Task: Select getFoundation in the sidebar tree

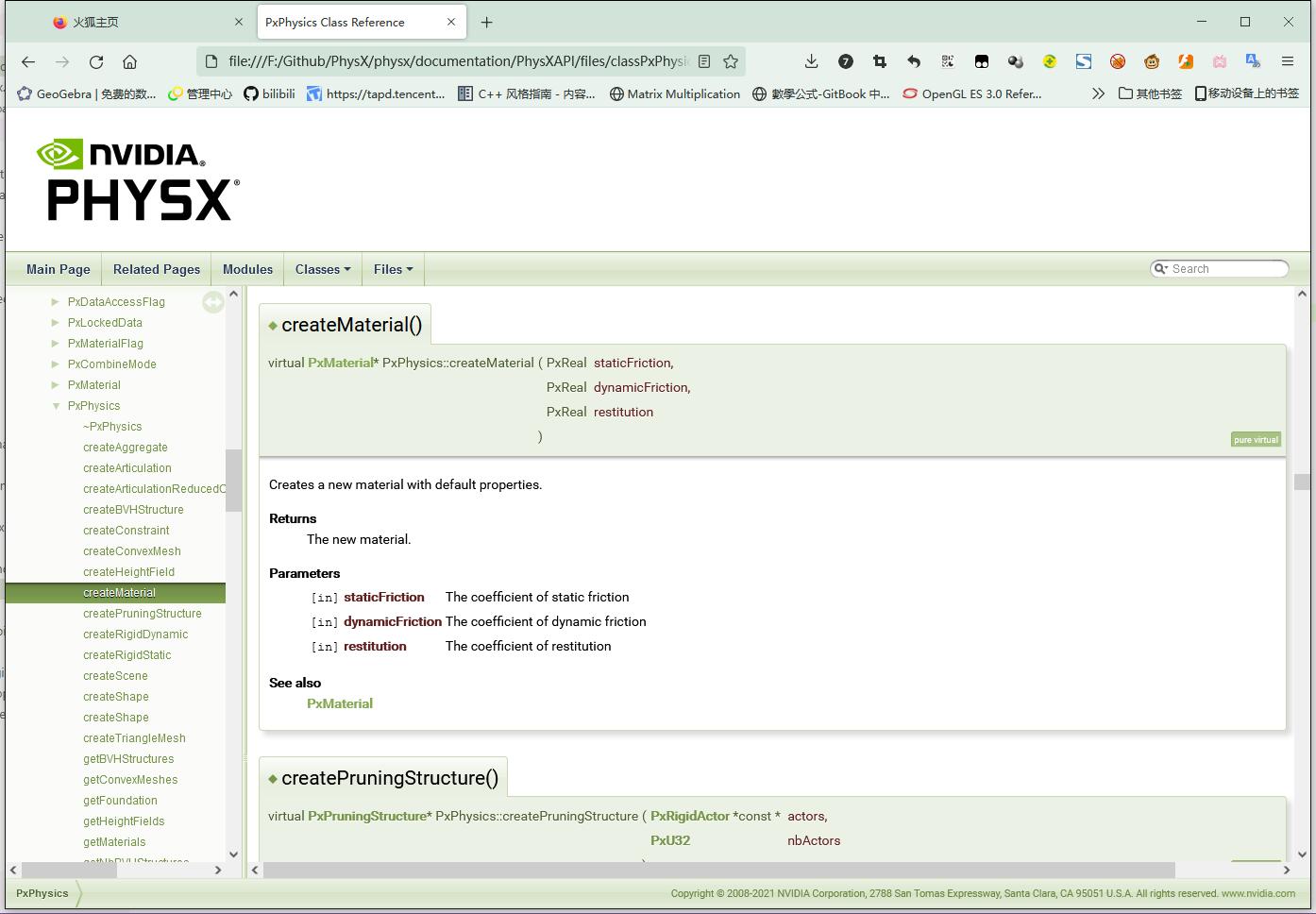Action: point(120,801)
